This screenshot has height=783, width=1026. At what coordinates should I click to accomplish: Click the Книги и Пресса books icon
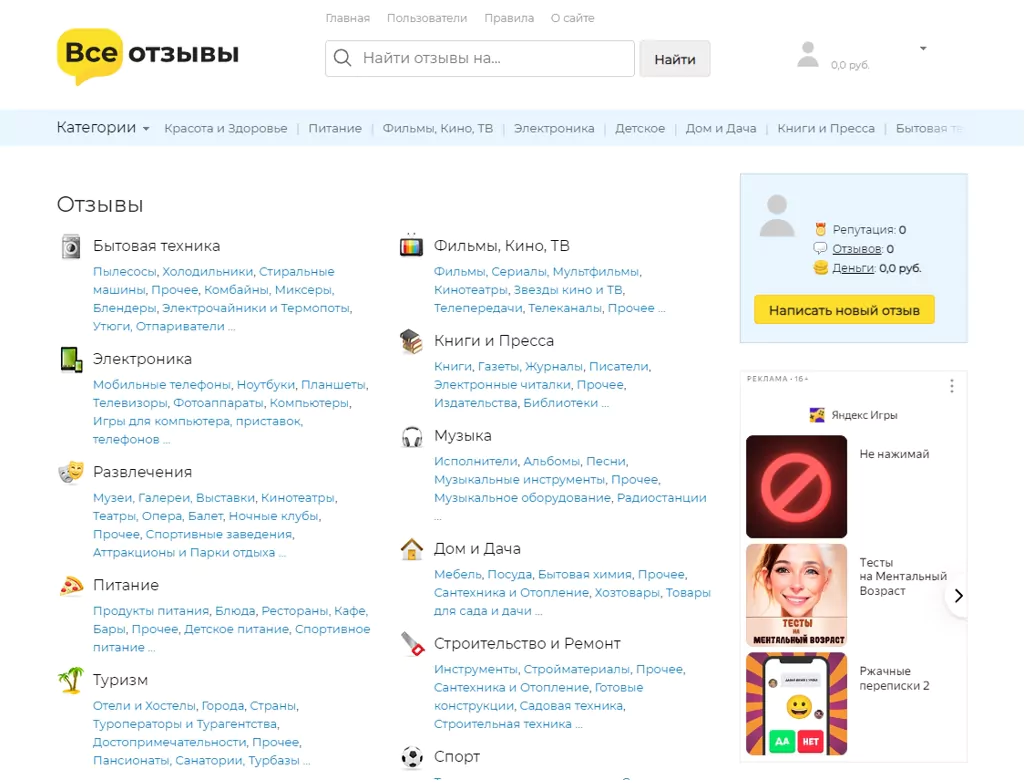tap(412, 341)
